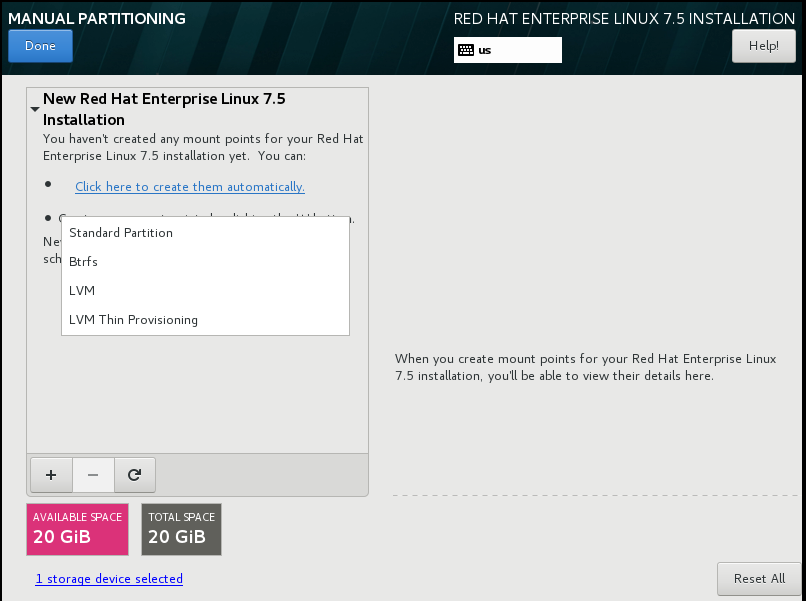Click the RED HAT ENTERPRISE LINUX 7.5 INSTALLATION heading

click(624, 19)
